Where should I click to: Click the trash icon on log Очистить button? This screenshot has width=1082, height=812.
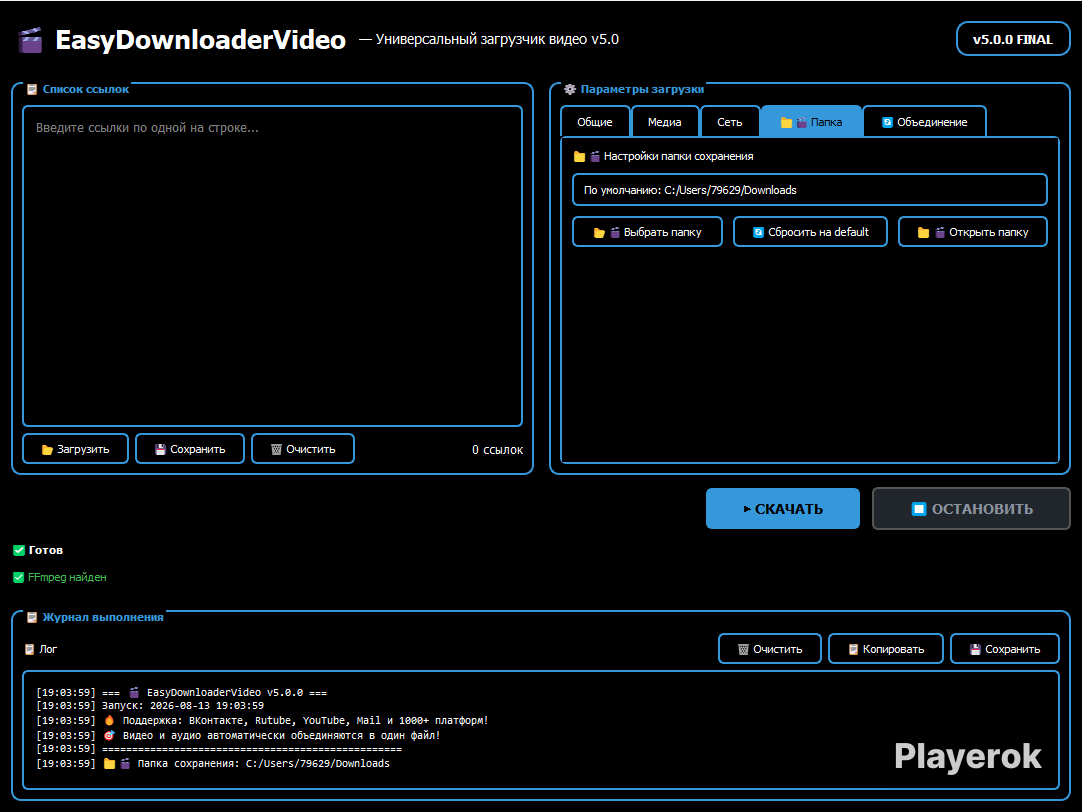pos(743,650)
